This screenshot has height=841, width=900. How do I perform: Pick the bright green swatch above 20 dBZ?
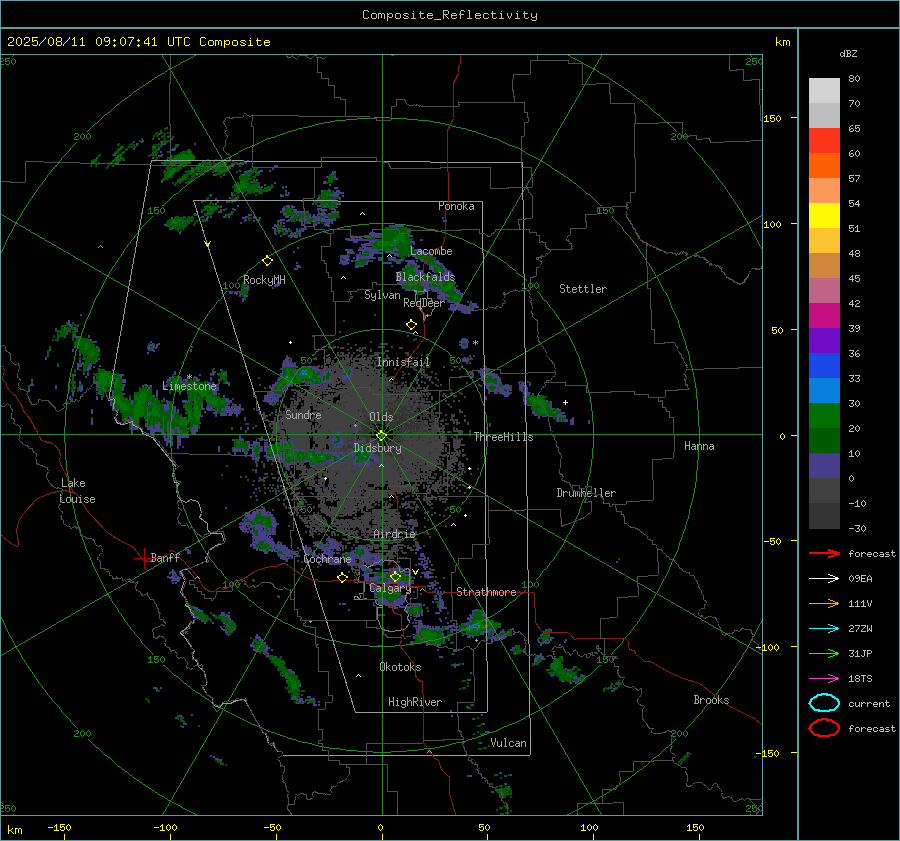824,416
